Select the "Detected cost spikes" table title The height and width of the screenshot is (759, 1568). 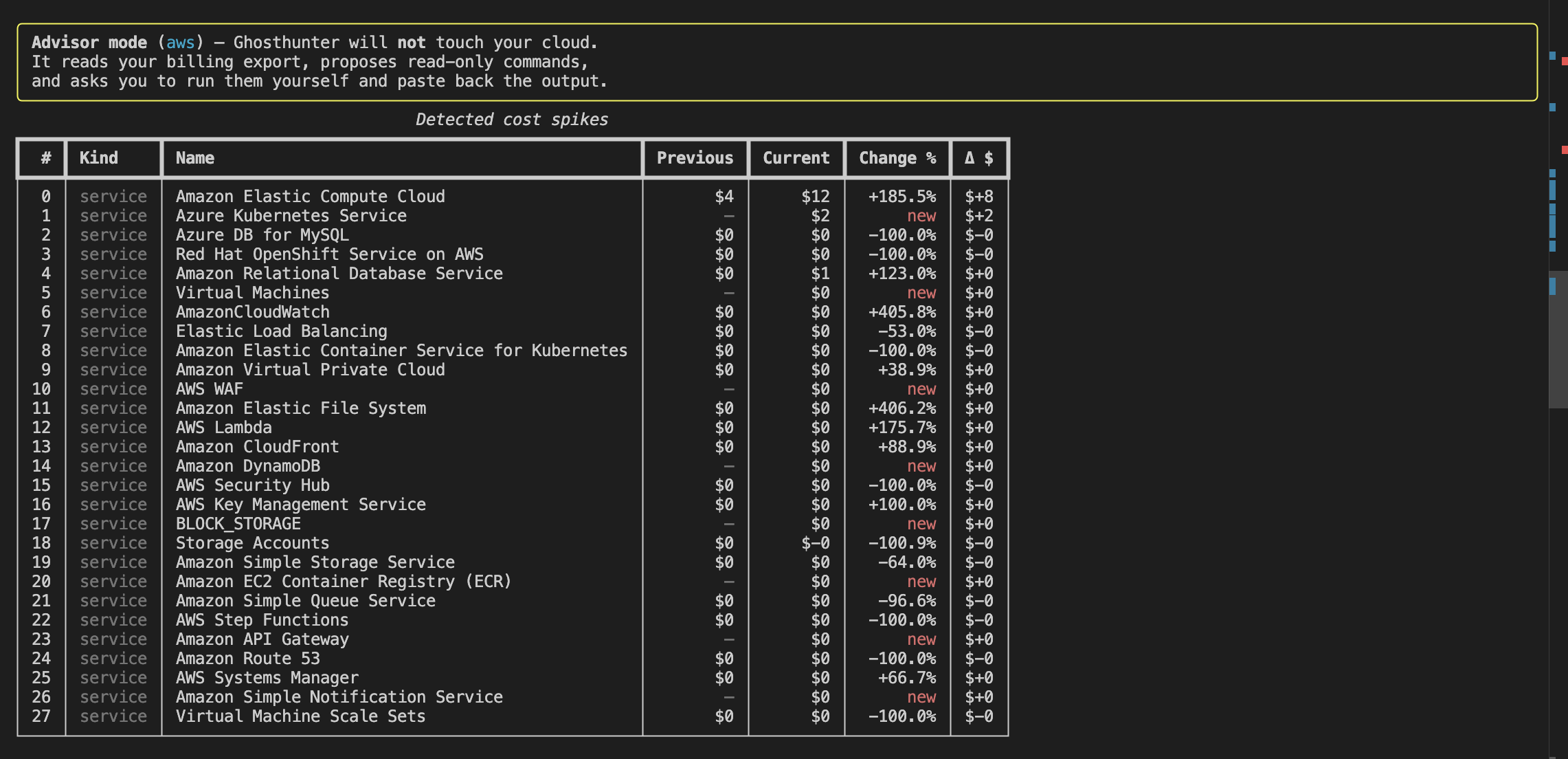coord(512,120)
